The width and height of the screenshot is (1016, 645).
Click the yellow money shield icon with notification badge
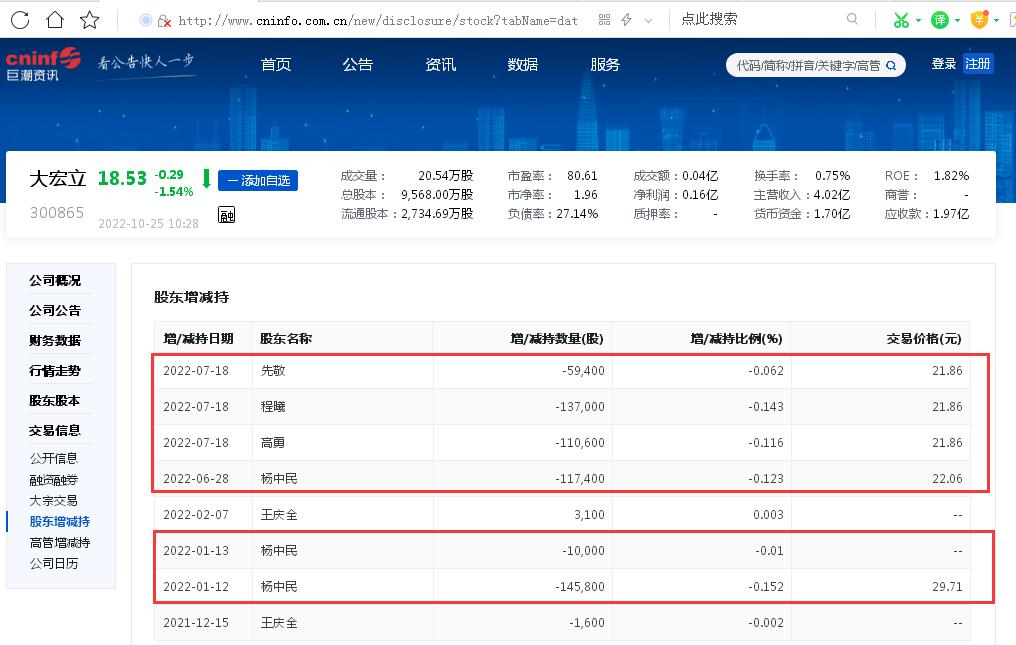pos(977,18)
